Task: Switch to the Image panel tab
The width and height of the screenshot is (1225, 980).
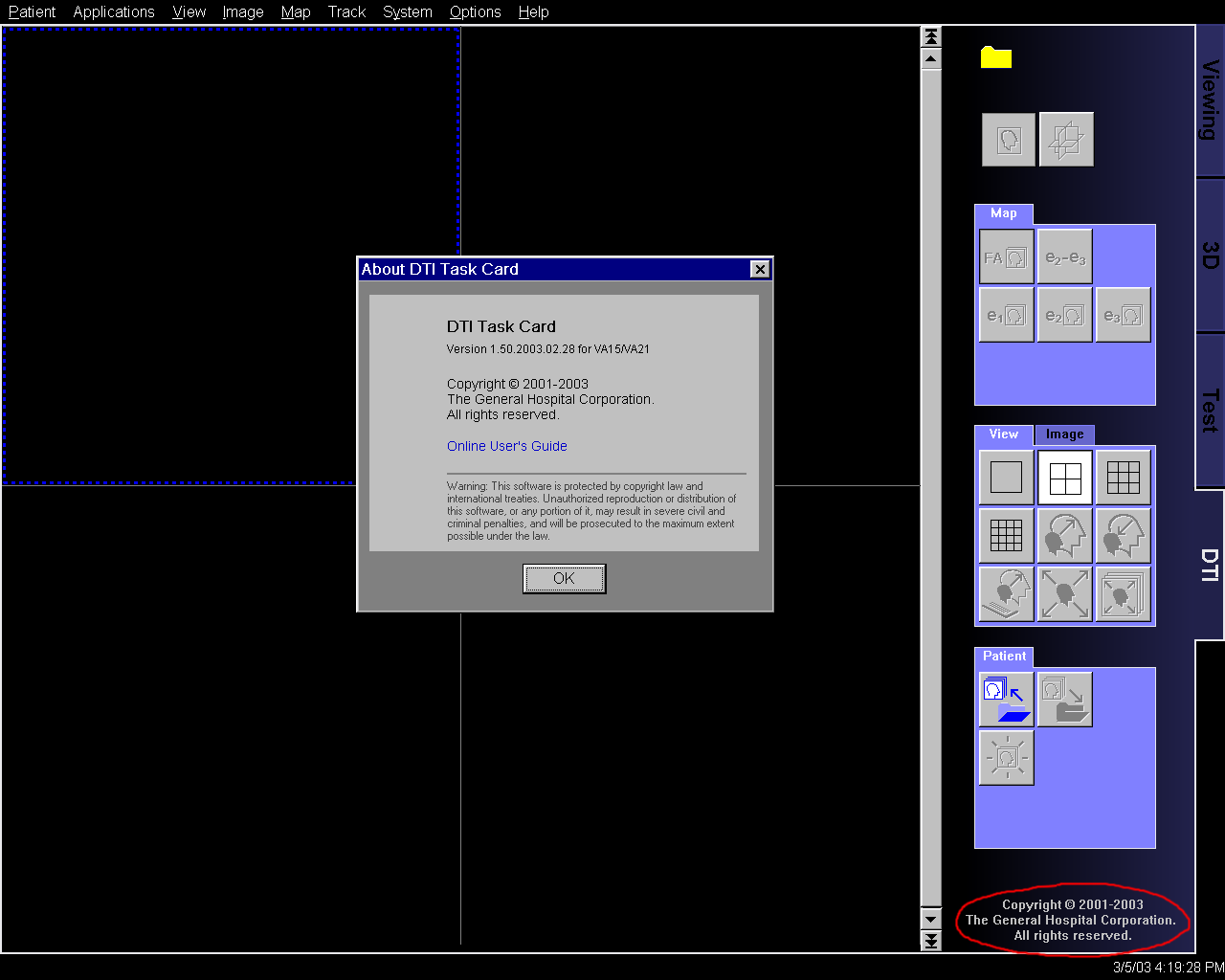Action: tap(1064, 434)
